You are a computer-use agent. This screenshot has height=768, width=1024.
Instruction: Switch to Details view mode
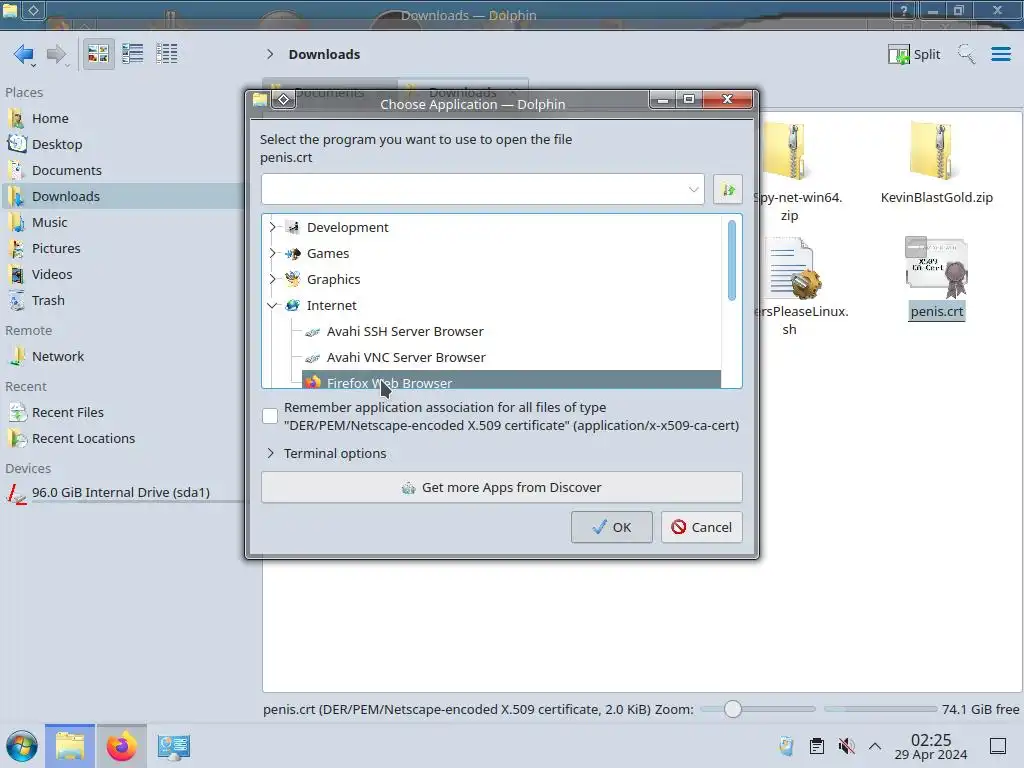point(167,54)
